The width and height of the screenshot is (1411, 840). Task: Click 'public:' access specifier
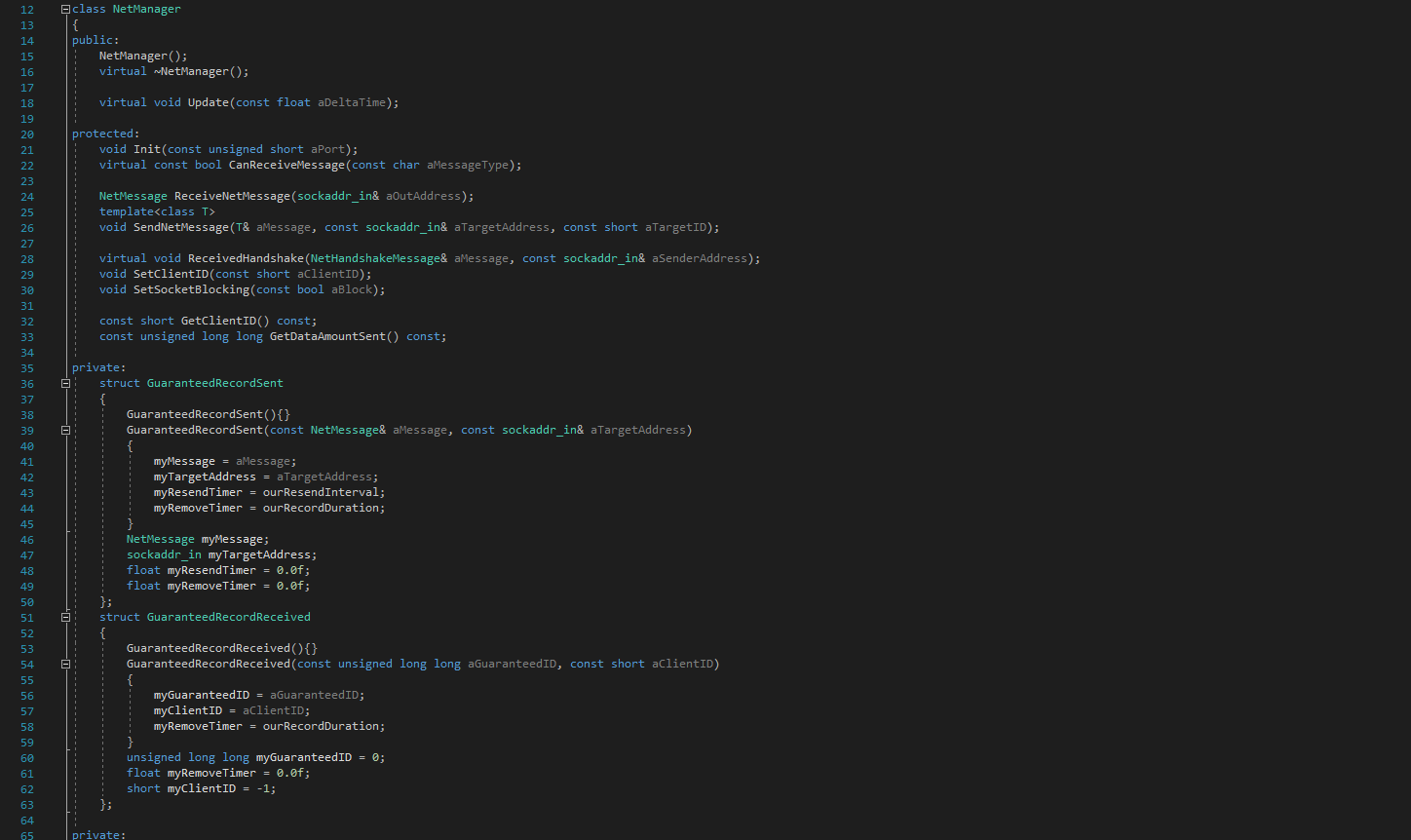pyautogui.click(x=95, y=40)
